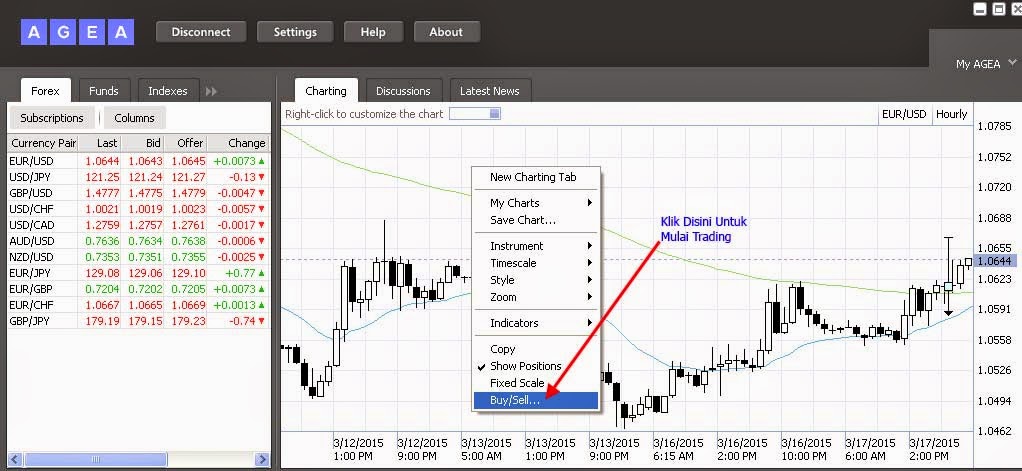Select the EUR/JPY currency pair
Viewport: 1022px width, 471px height.
(30, 273)
